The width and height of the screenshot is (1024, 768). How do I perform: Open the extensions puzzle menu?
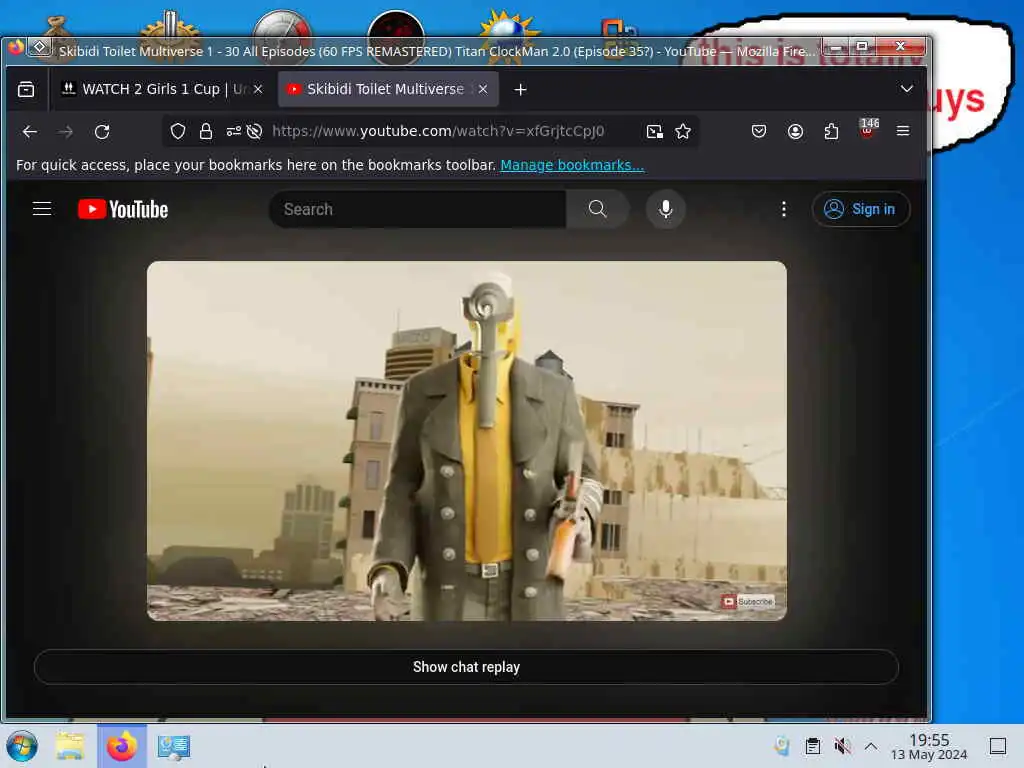pos(831,131)
